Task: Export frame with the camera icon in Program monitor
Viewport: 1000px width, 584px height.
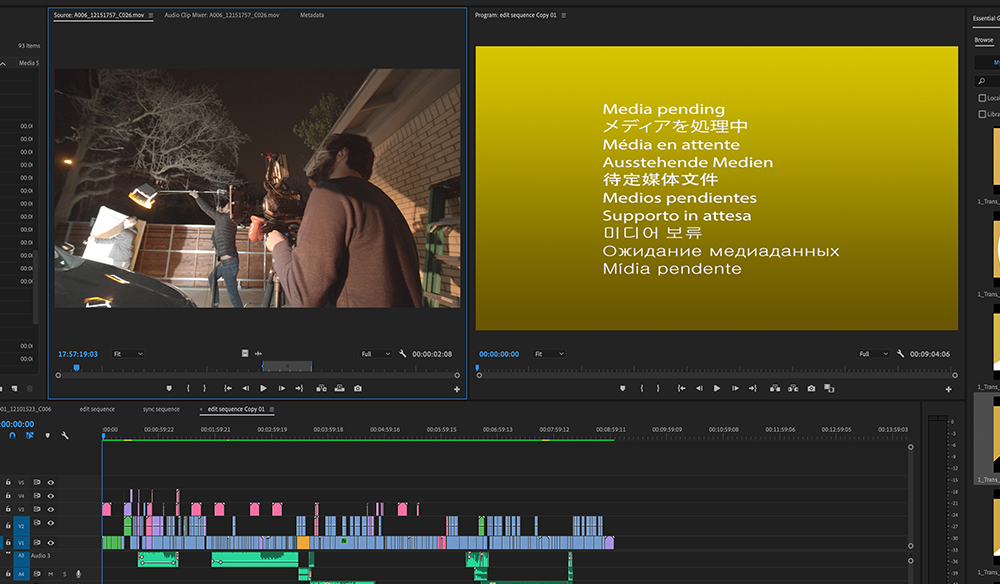Action: 810,388
